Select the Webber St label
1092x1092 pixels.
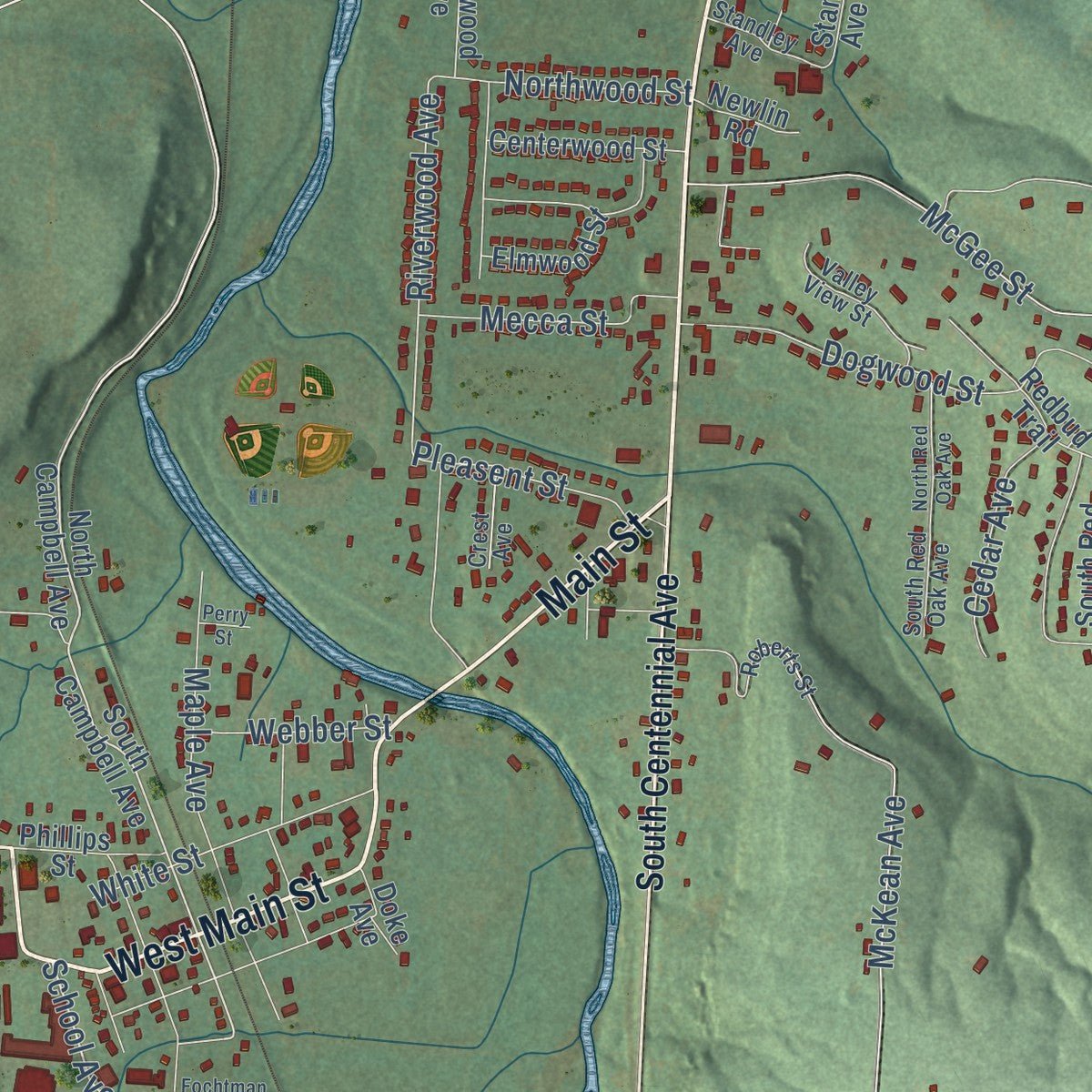coord(319,730)
